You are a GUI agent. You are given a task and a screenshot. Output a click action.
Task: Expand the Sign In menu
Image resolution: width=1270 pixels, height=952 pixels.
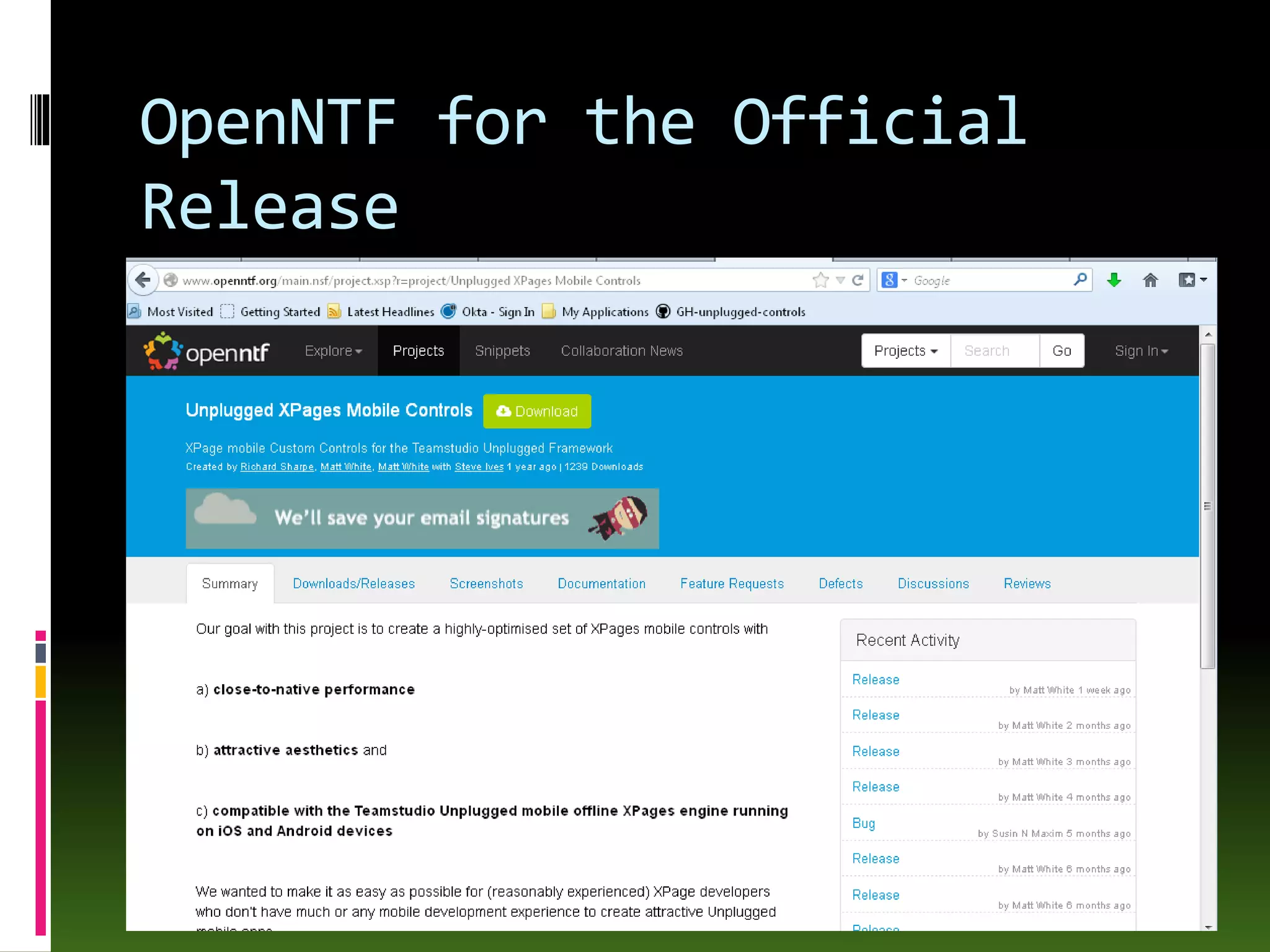click(1141, 351)
